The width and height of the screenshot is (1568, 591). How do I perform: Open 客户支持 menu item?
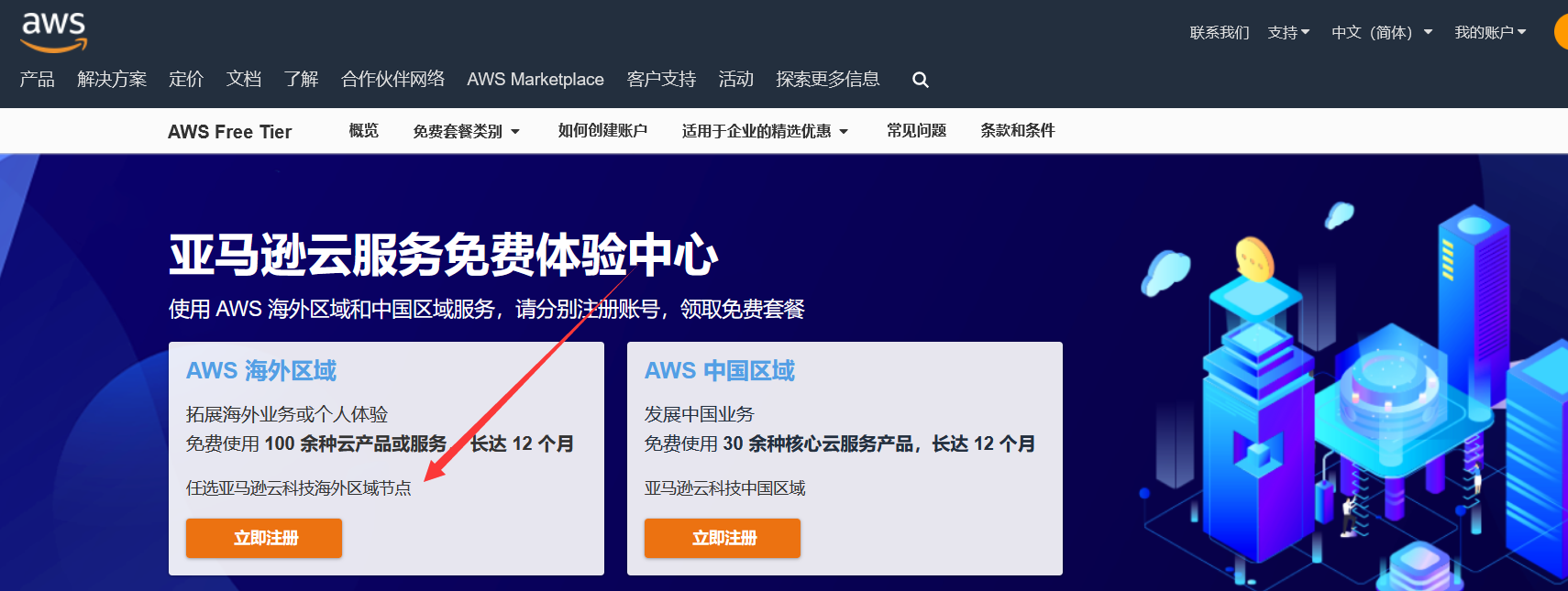(661, 80)
